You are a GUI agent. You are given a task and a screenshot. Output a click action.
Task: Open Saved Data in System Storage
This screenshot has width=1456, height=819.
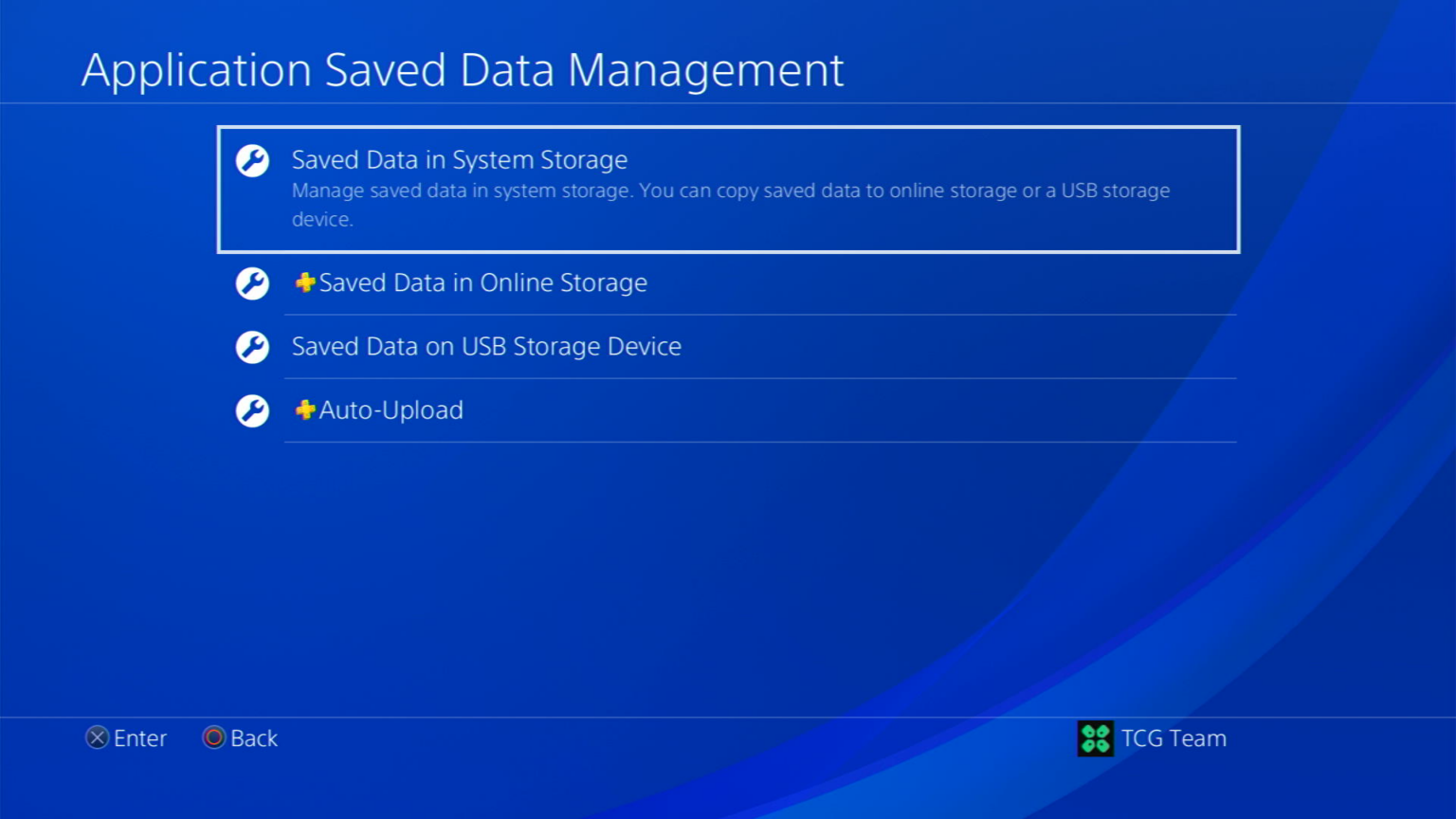click(460, 159)
